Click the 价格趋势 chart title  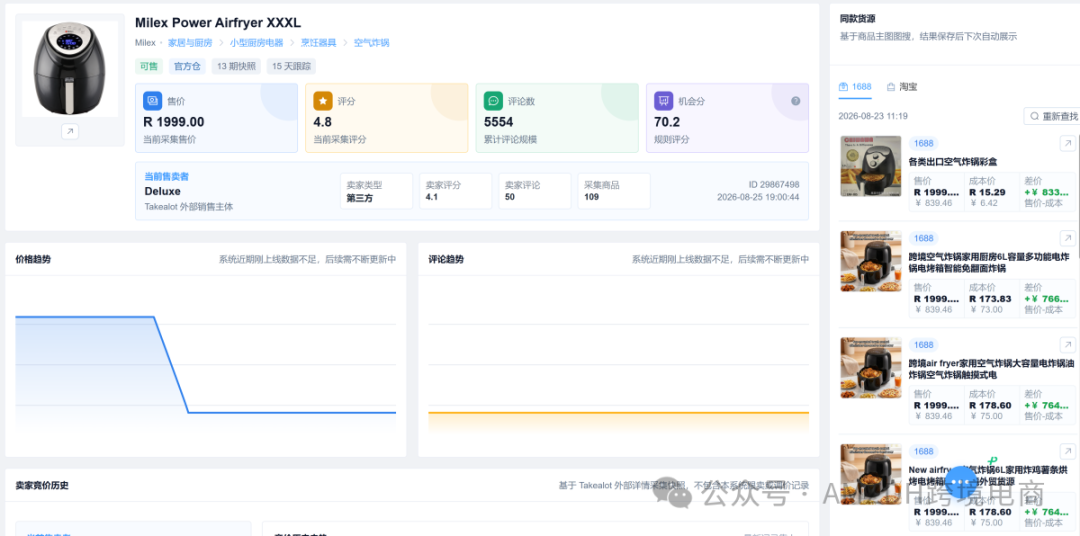pos(33,260)
